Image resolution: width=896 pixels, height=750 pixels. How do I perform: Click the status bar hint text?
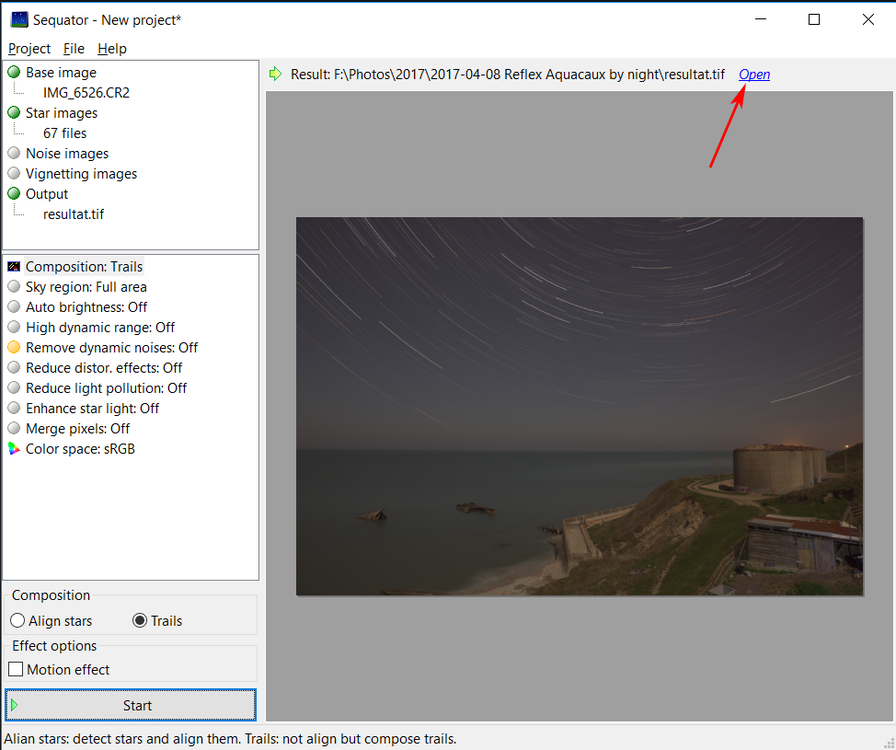[230, 739]
